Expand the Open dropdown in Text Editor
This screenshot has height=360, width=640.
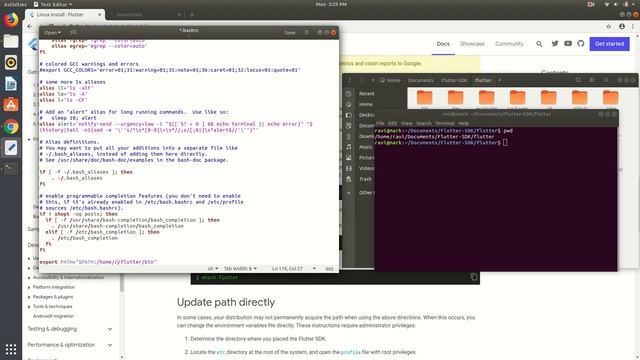pyautogui.click(x=53, y=32)
